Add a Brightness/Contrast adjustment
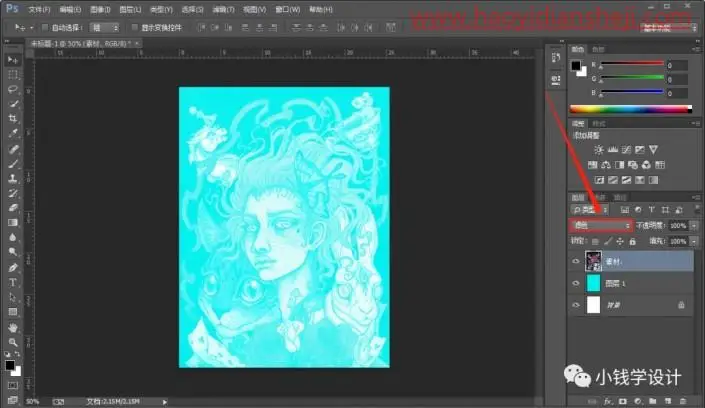Screen dimensions: 705x408 point(599,150)
